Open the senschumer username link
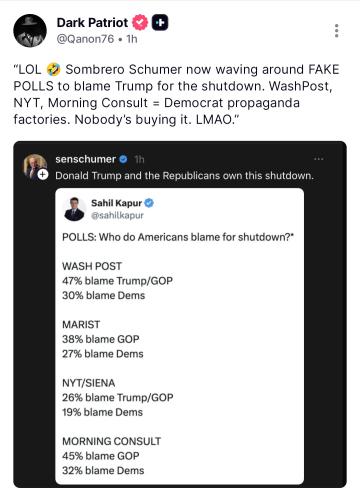 click(86, 159)
